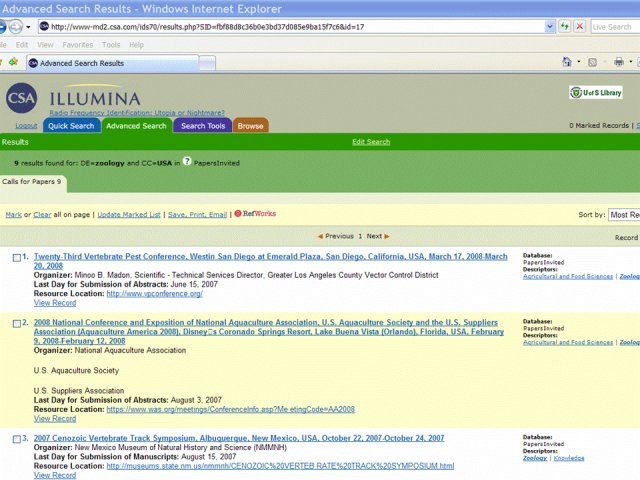
Task: Click Agricultural and Food Sciences descriptor, record 1
Action: [x=568, y=276]
